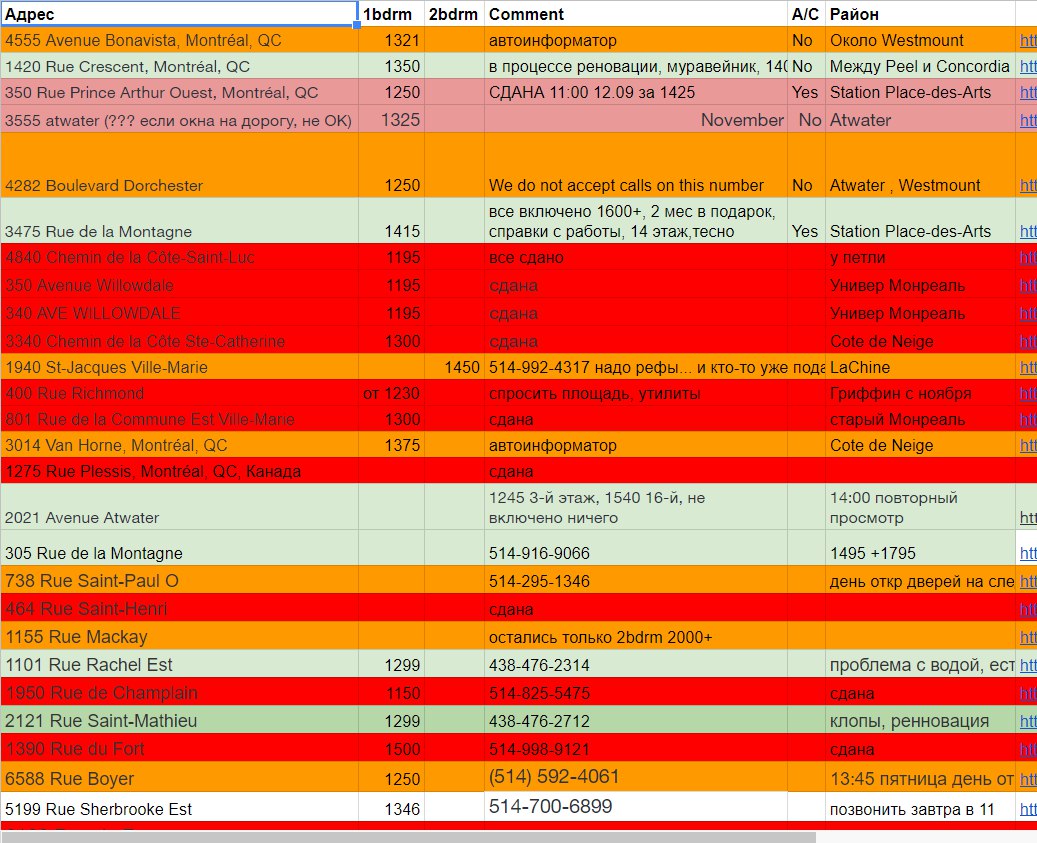1037x843 pixels.
Task: Select the 3475 Rue de la Montagne cell
Action: [x=179, y=221]
